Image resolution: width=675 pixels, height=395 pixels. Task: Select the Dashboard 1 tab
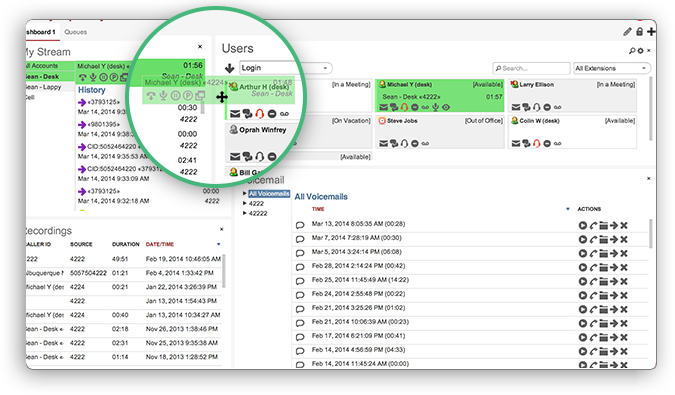[41, 32]
